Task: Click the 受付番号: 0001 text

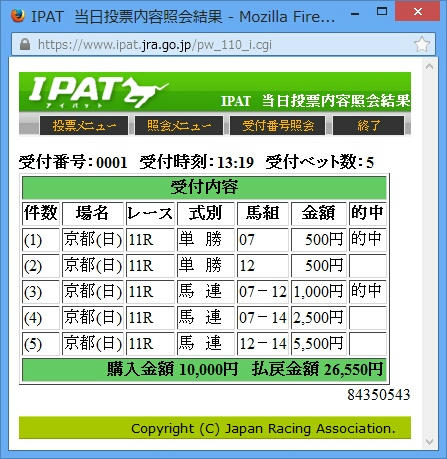Action: 73,162
